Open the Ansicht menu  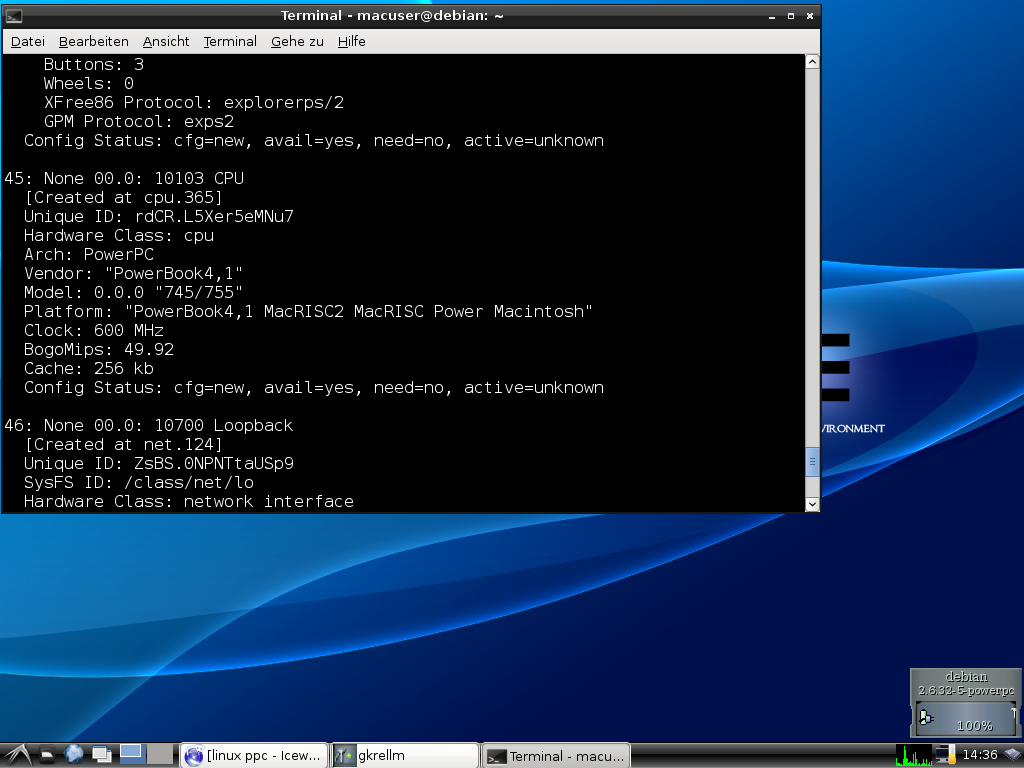166,42
